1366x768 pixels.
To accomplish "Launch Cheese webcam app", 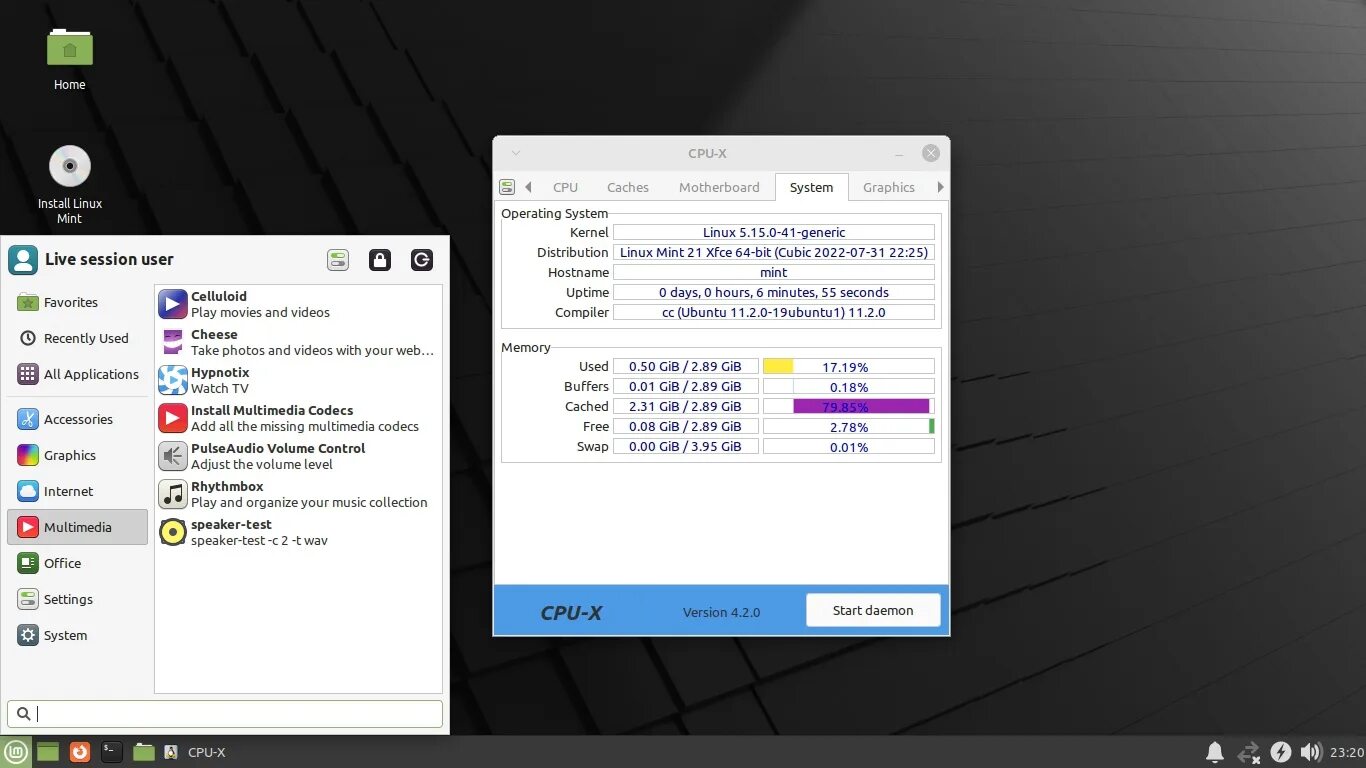I will tap(298, 342).
